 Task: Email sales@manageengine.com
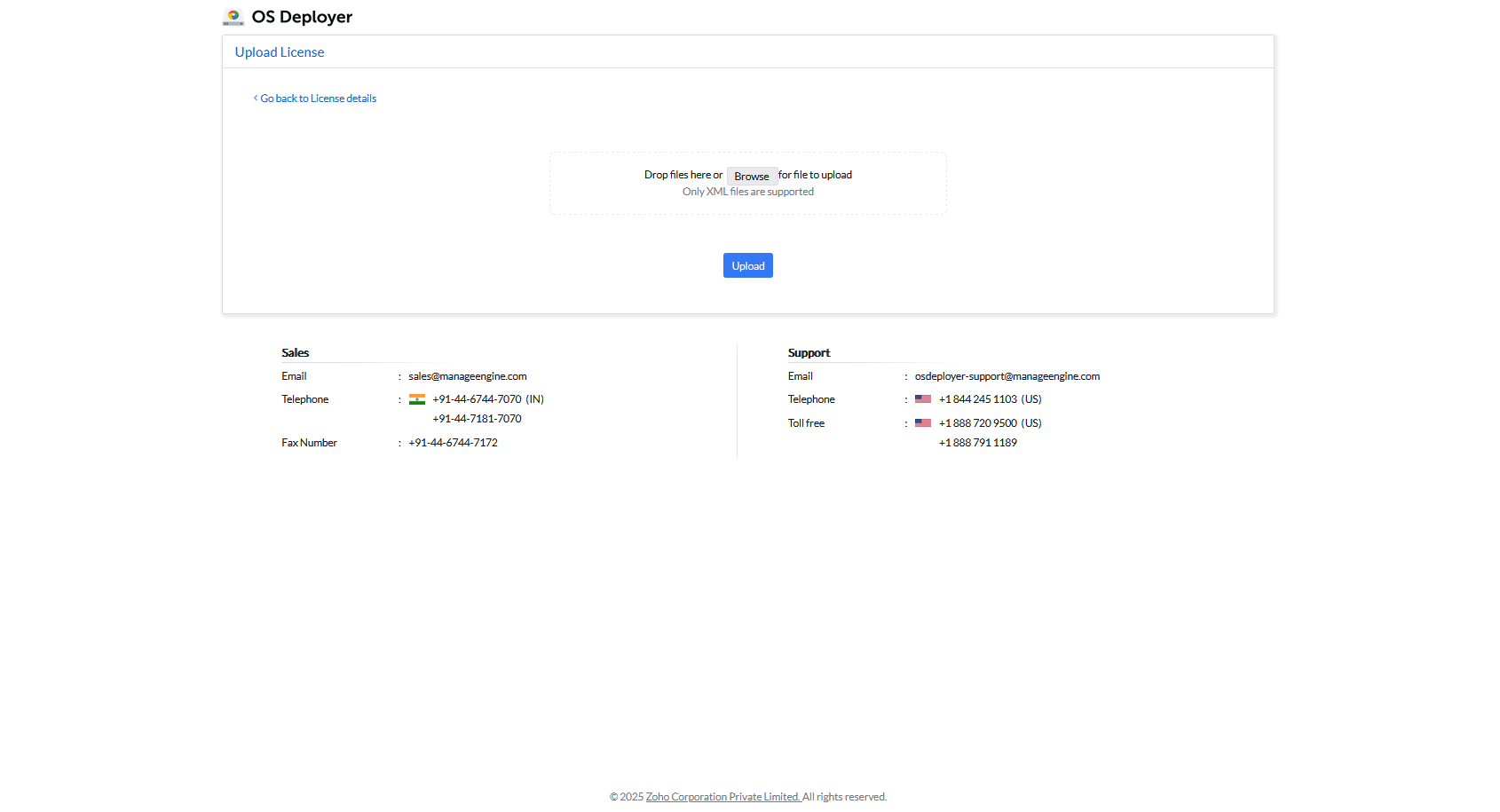pyautogui.click(x=467, y=375)
